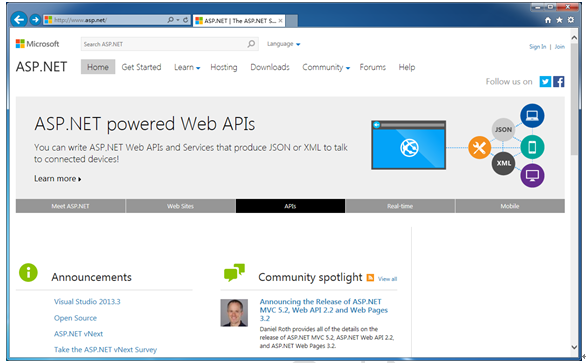
Task: Open the new blank tab button
Action: point(292,21)
